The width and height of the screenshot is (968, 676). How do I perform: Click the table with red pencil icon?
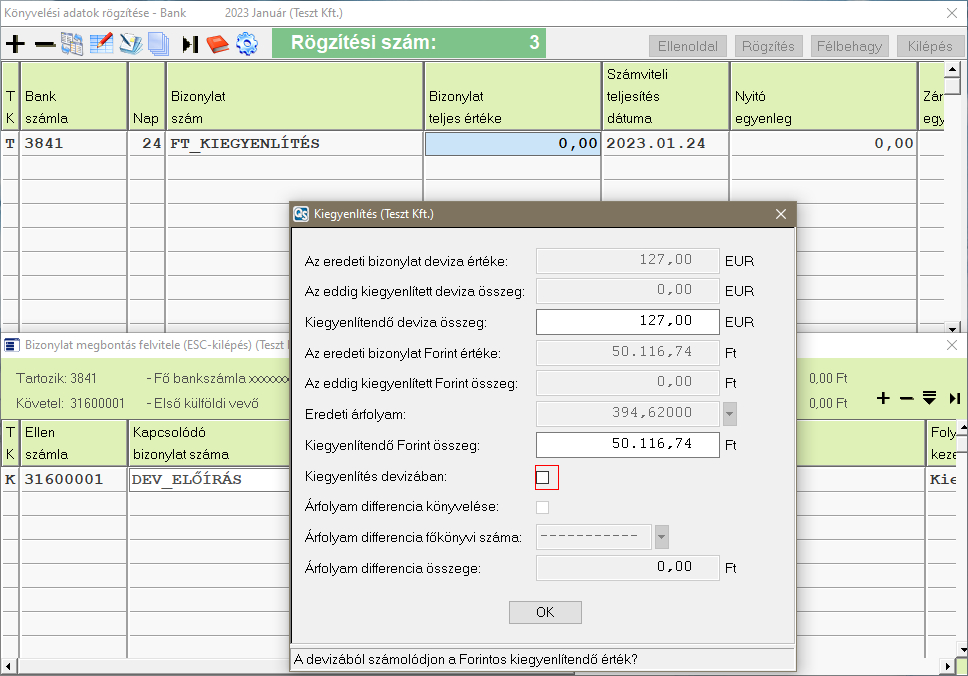(x=101, y=44)
